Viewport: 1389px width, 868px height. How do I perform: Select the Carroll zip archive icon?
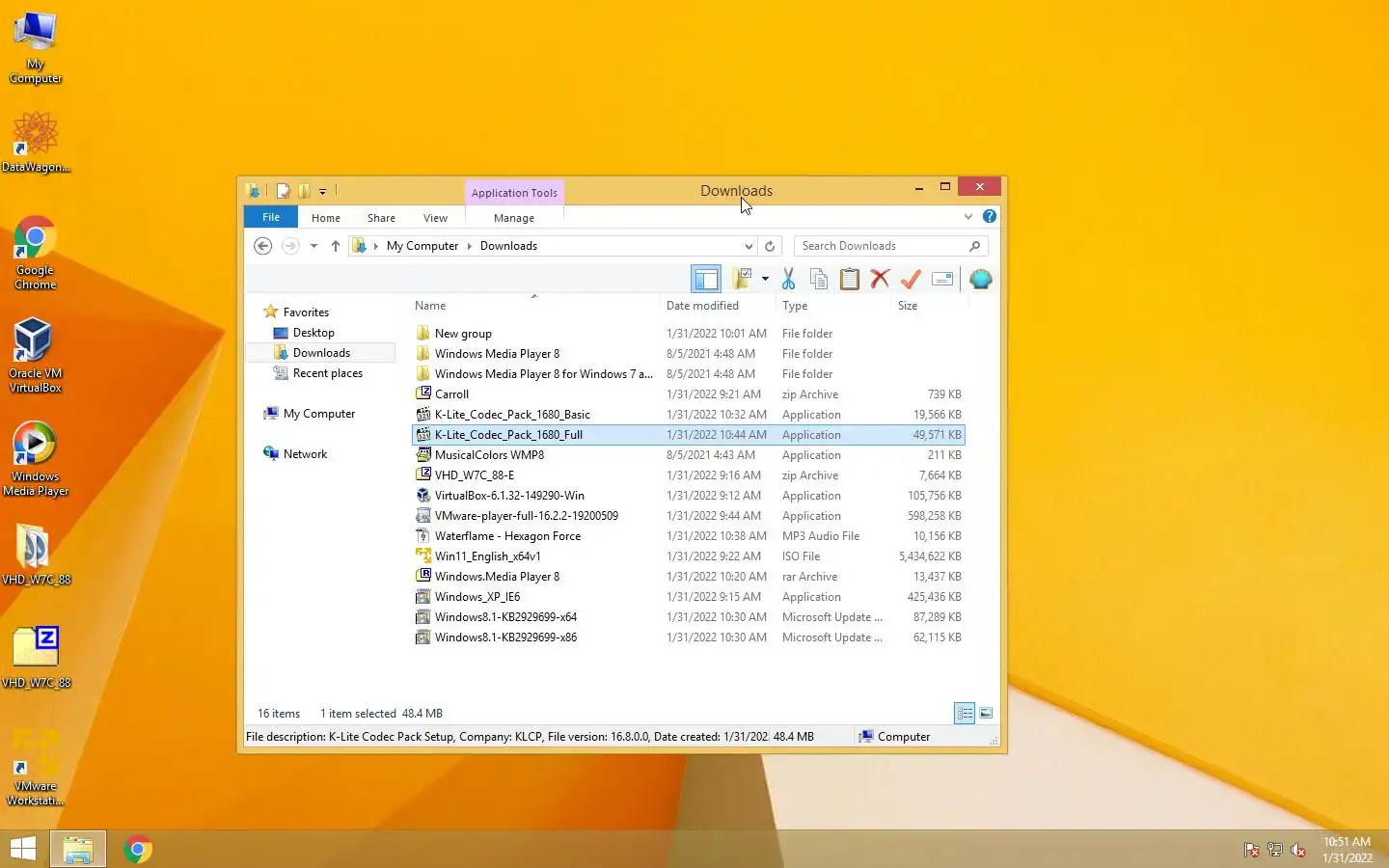point(422,393)
